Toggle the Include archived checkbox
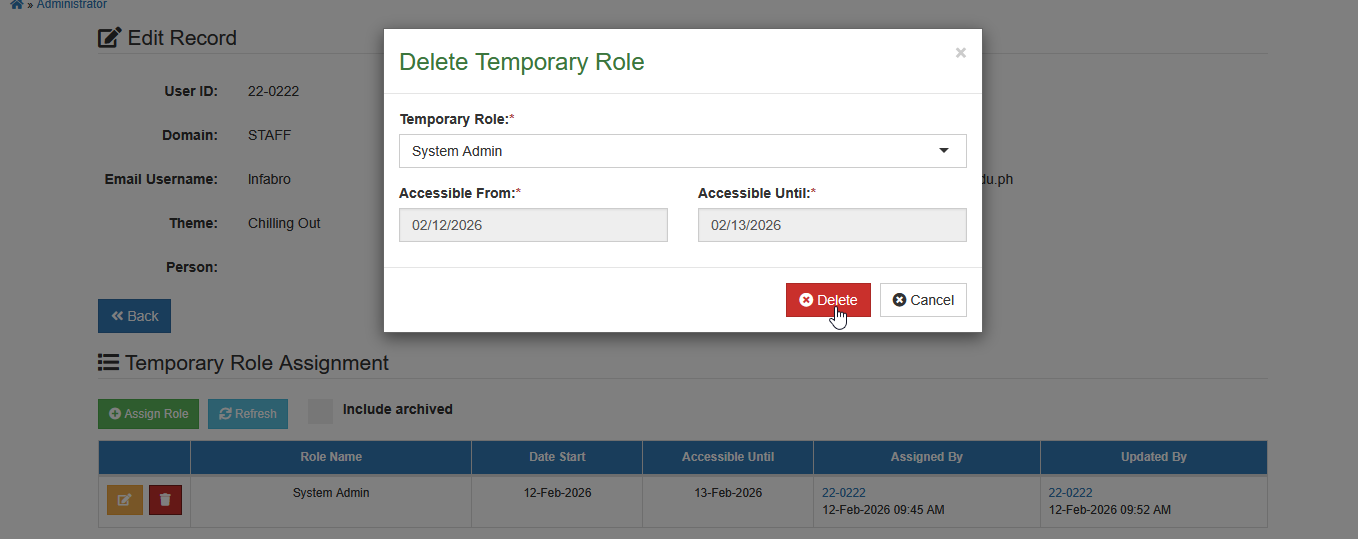Viewport: 1358px width, 539px height. click(x=320, y=411)
